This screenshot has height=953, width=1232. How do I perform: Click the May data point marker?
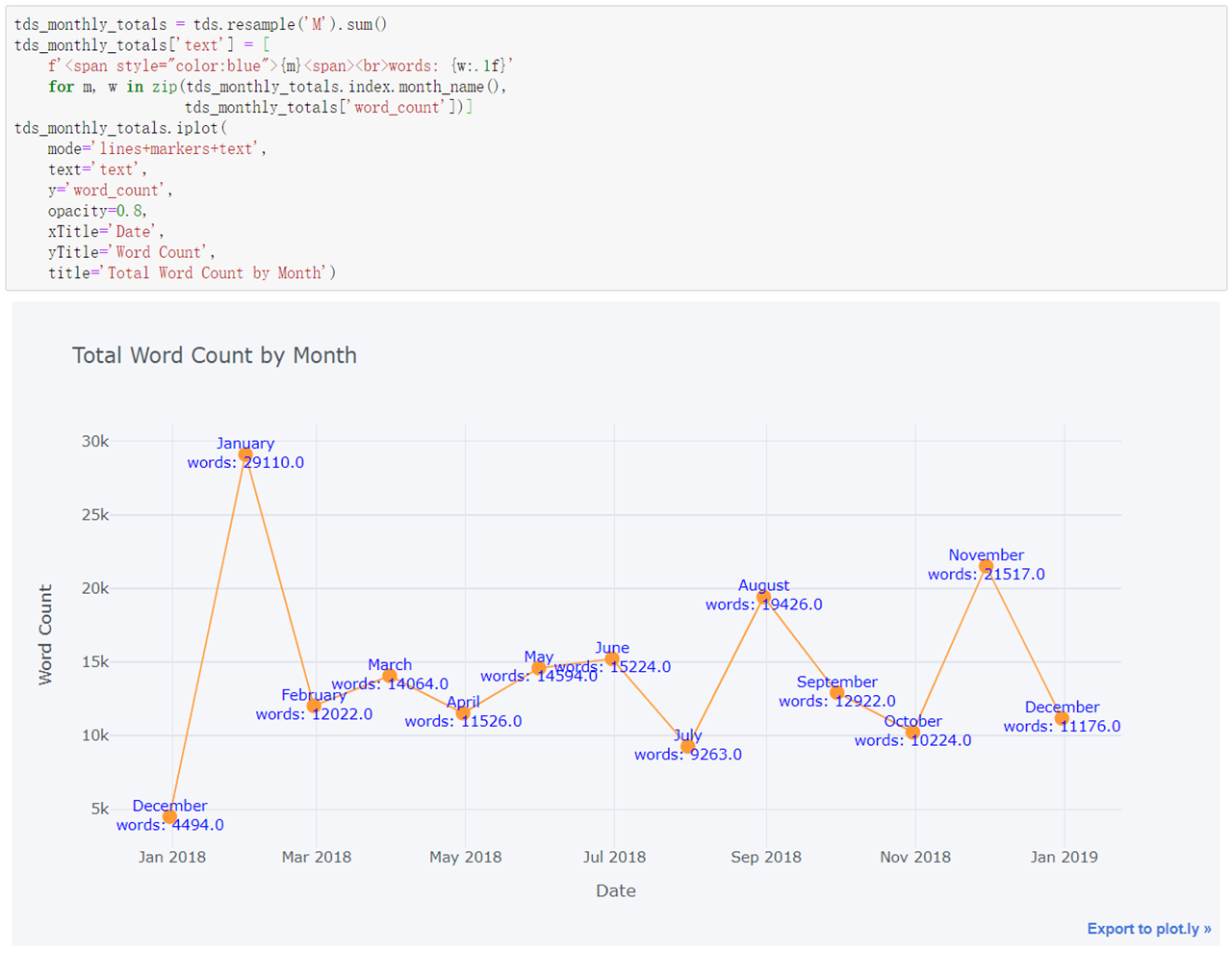point(537,665)
